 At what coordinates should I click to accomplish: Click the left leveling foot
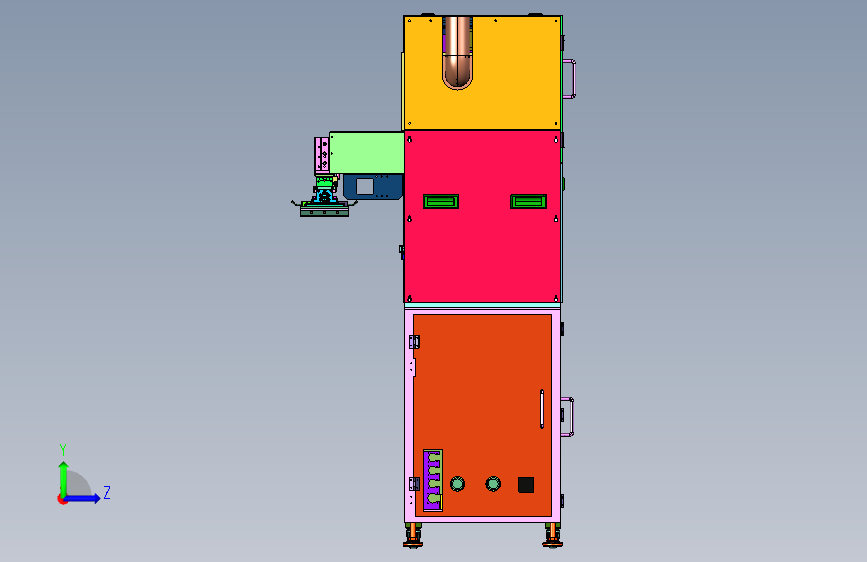click(x=412, y=535)
